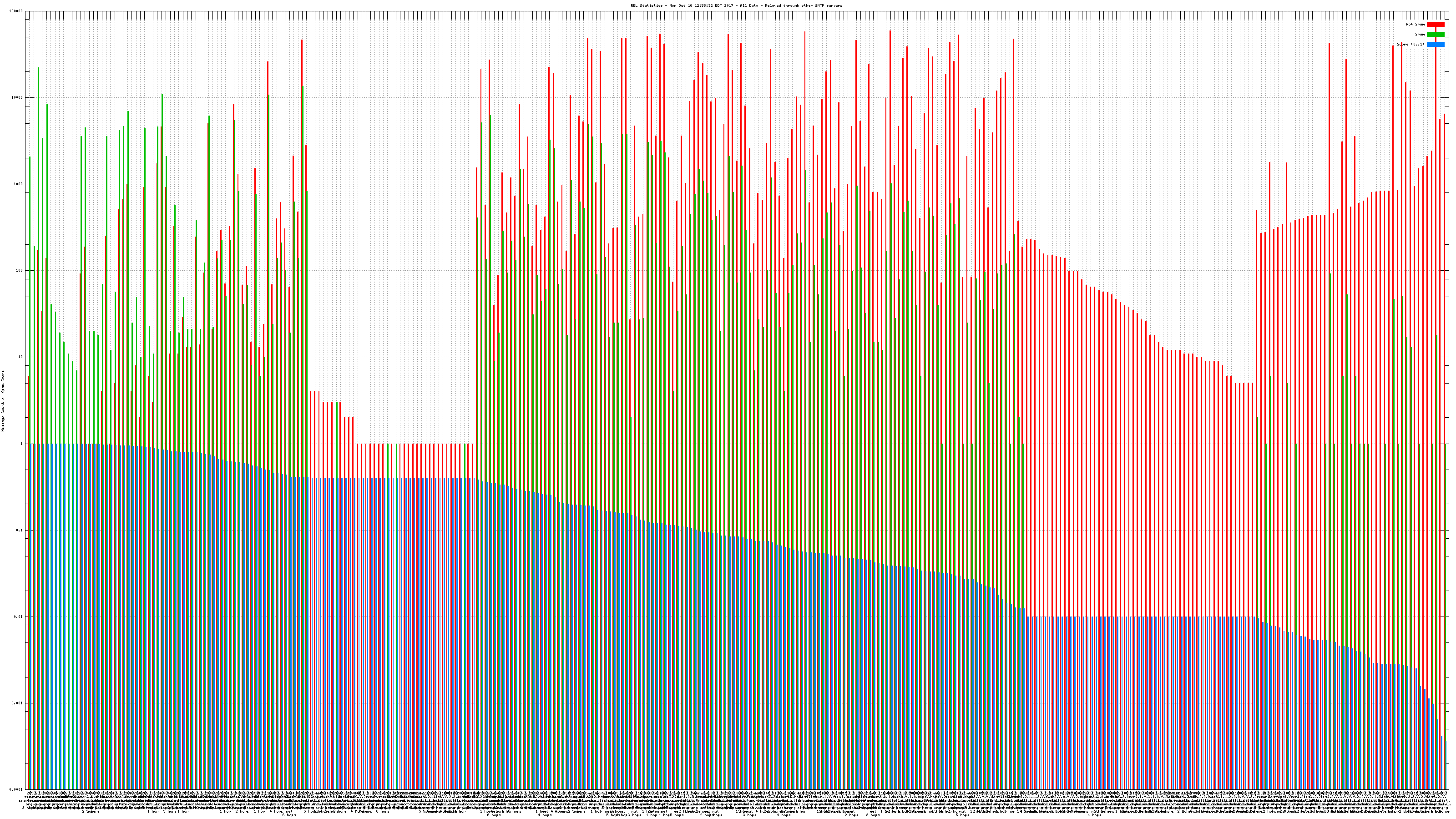
Task: Click the 100 y-axis tick label
Action: (x=20, y=271)
